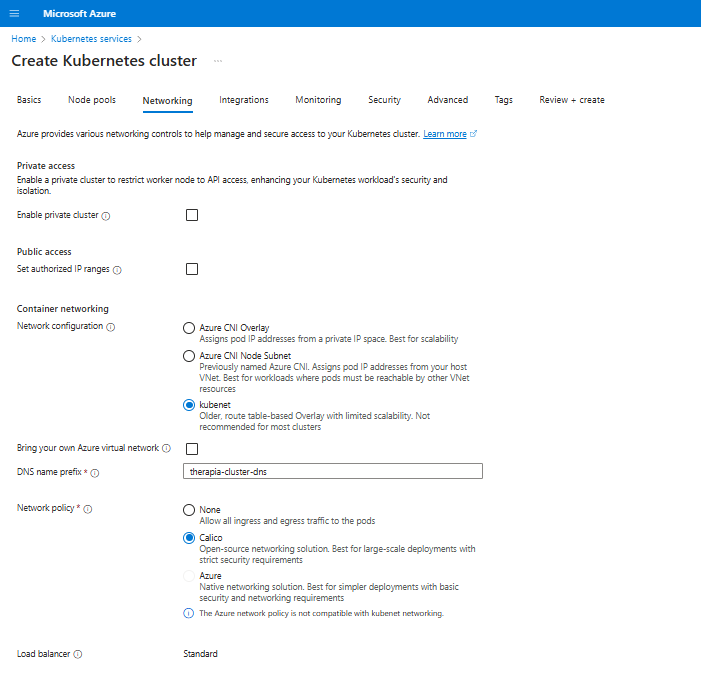The height and width of the screenshot is (676, 701).
Task: Switch to the Integrations tab
Action: coord(244,100)
